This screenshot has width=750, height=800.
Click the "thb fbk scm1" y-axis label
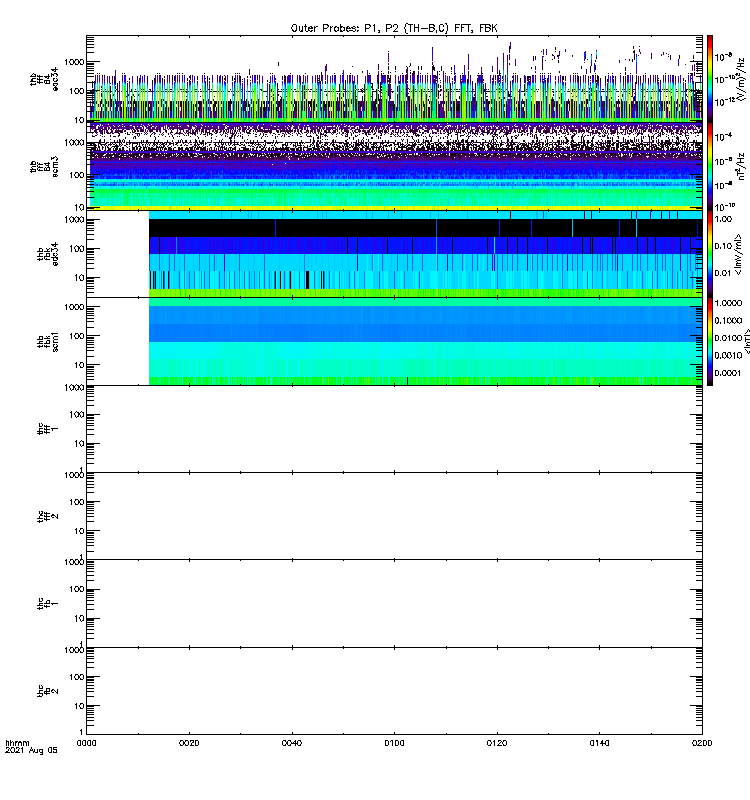[x=47, y=341]
